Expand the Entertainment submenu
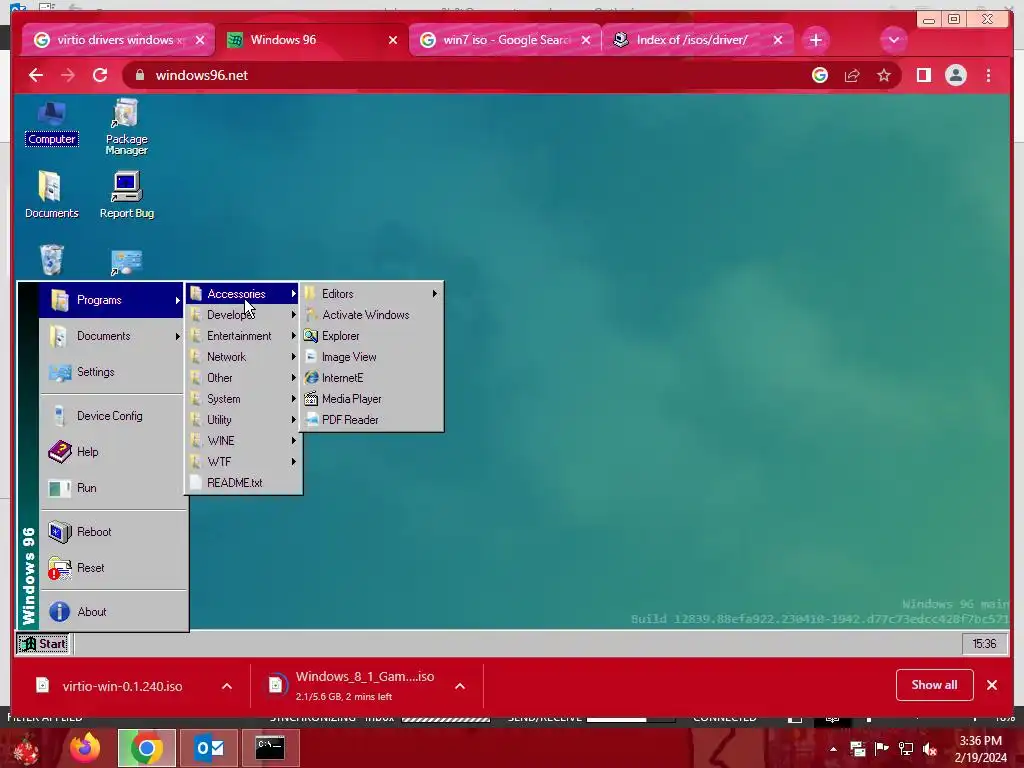This screenshot has width=1024, height=768. tap(243, 336)
